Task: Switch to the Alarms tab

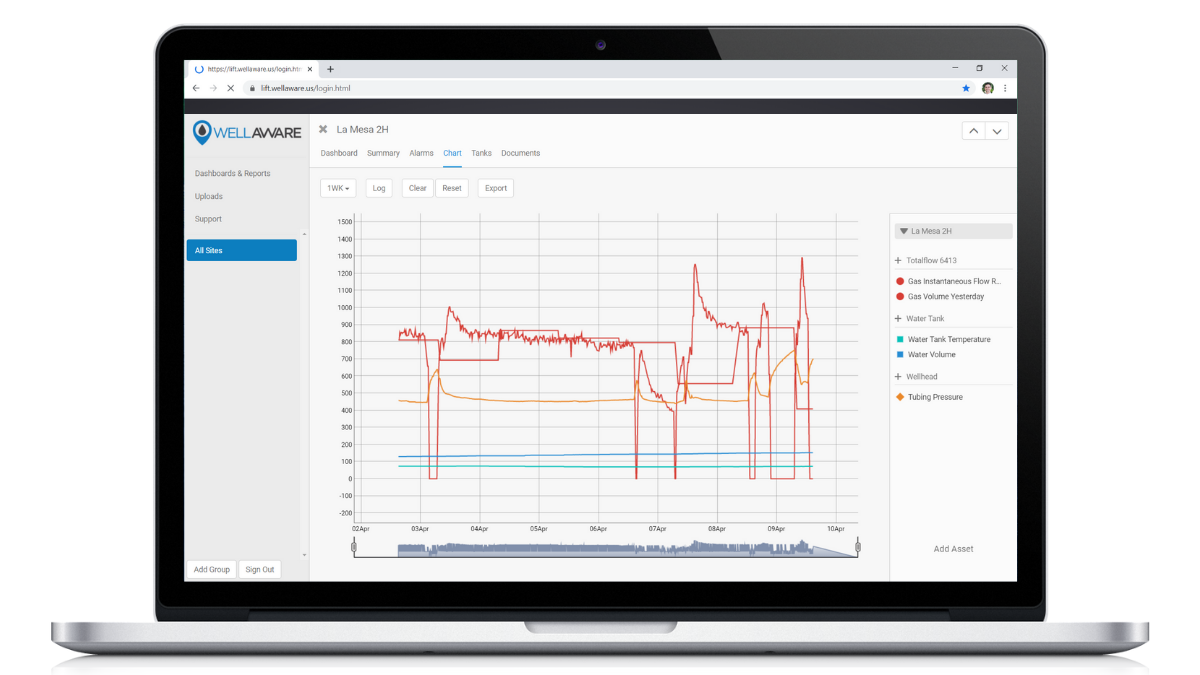Action: coord(421,153)
